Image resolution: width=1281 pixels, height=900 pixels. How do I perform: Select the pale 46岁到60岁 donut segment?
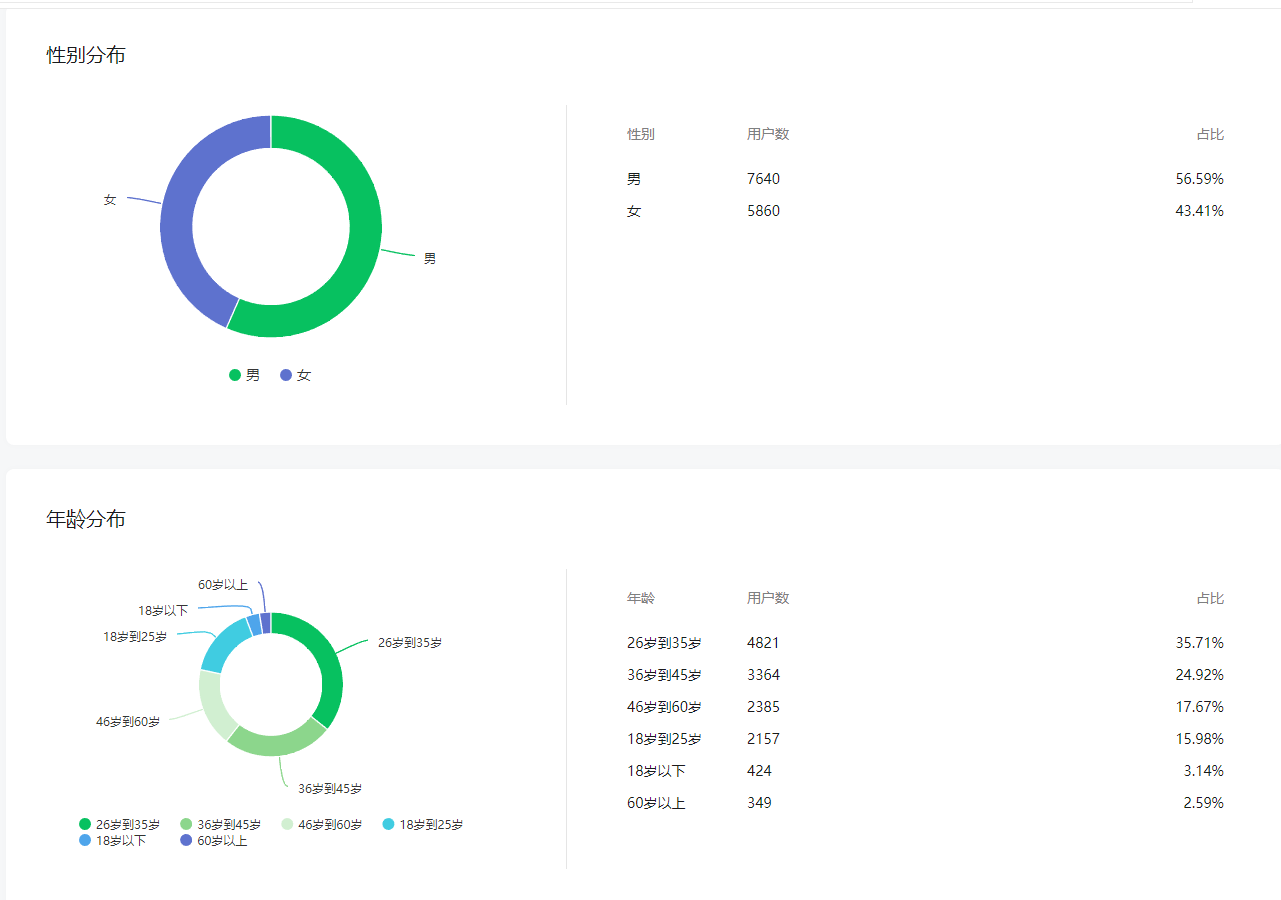212,705
